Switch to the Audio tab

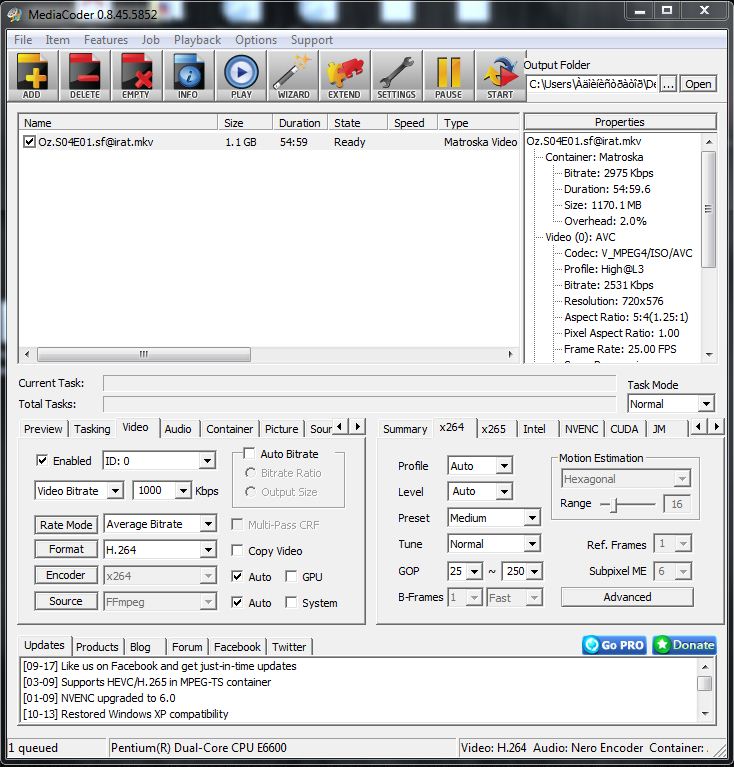tap(178, 429)
